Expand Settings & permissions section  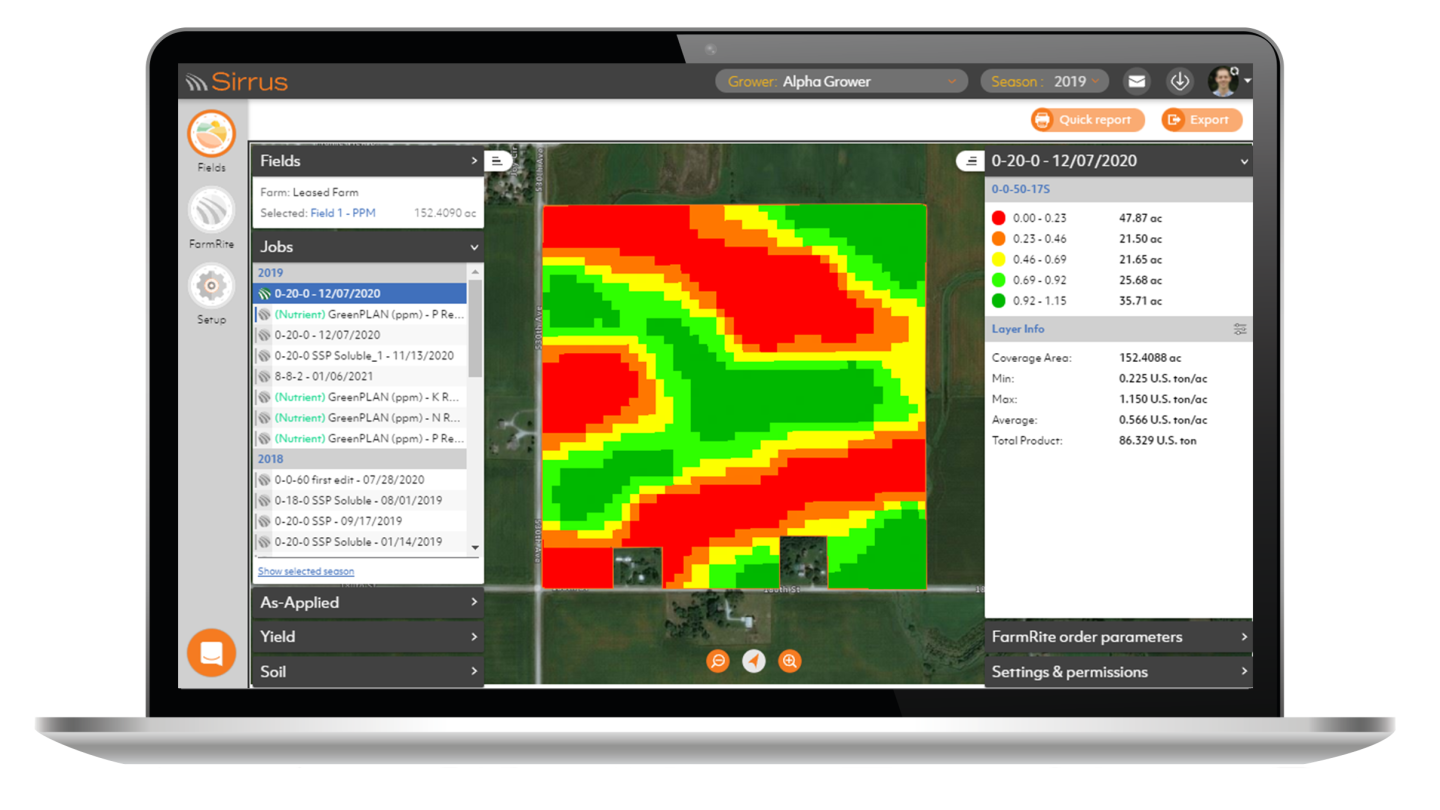pos(1119,672)
